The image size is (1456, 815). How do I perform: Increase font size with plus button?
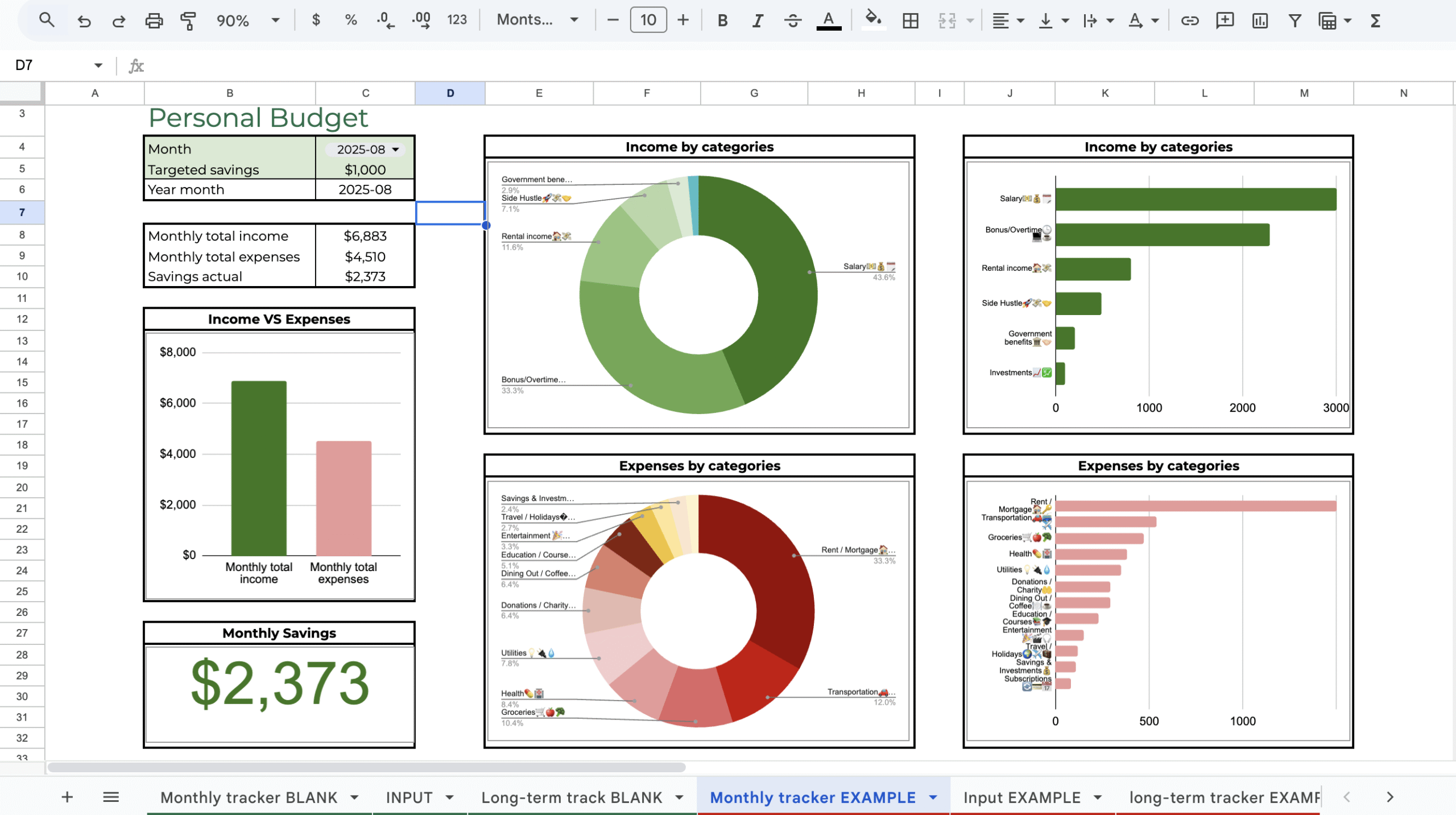pos(683,20)
